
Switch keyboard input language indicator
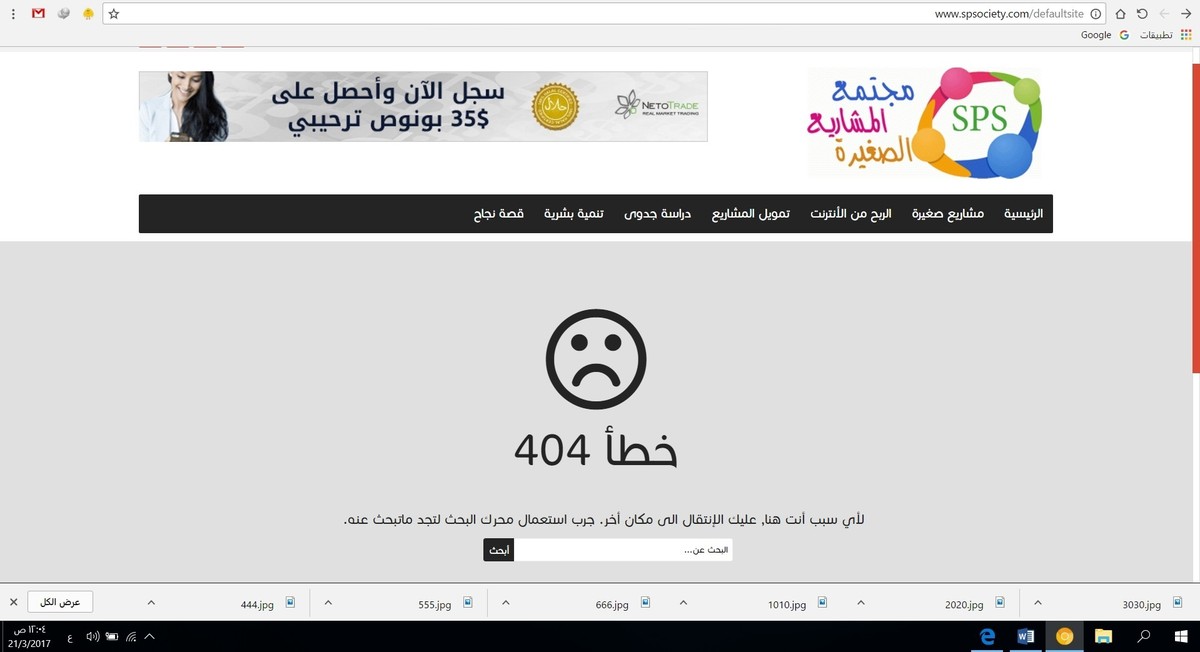click(x=69, y=637)
